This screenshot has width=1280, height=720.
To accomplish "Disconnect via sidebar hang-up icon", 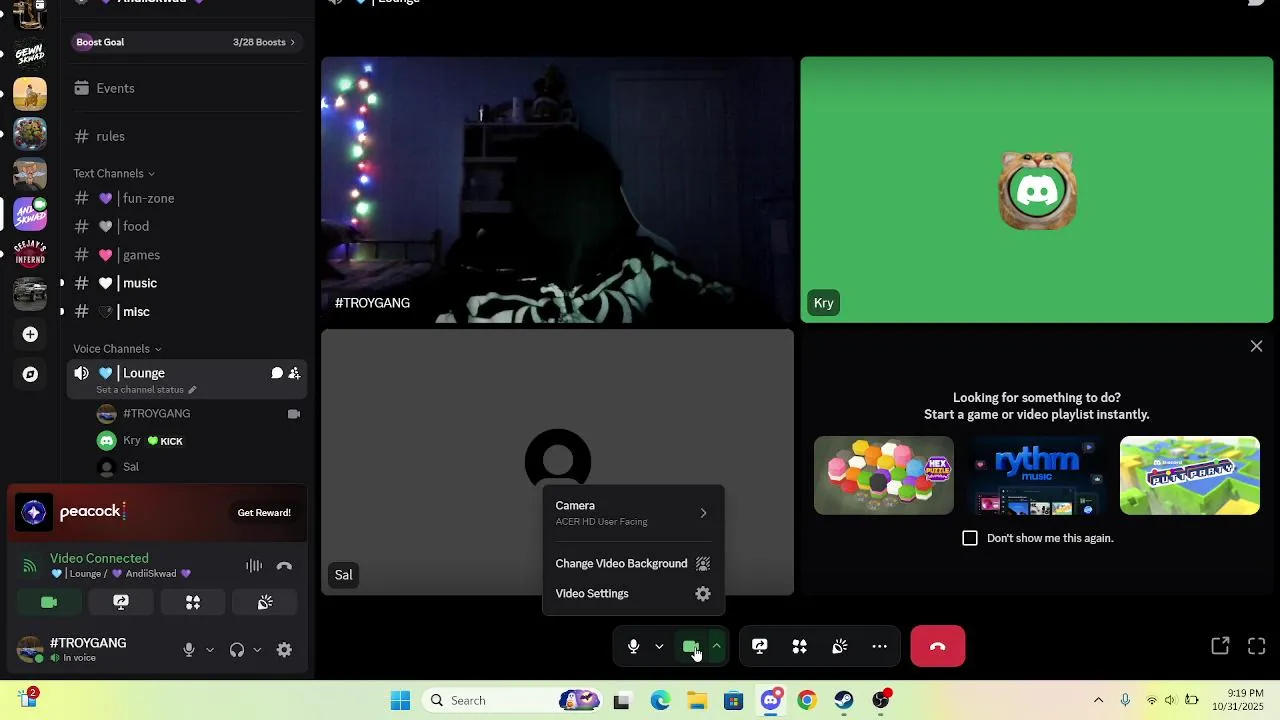I will coord(284,566).
